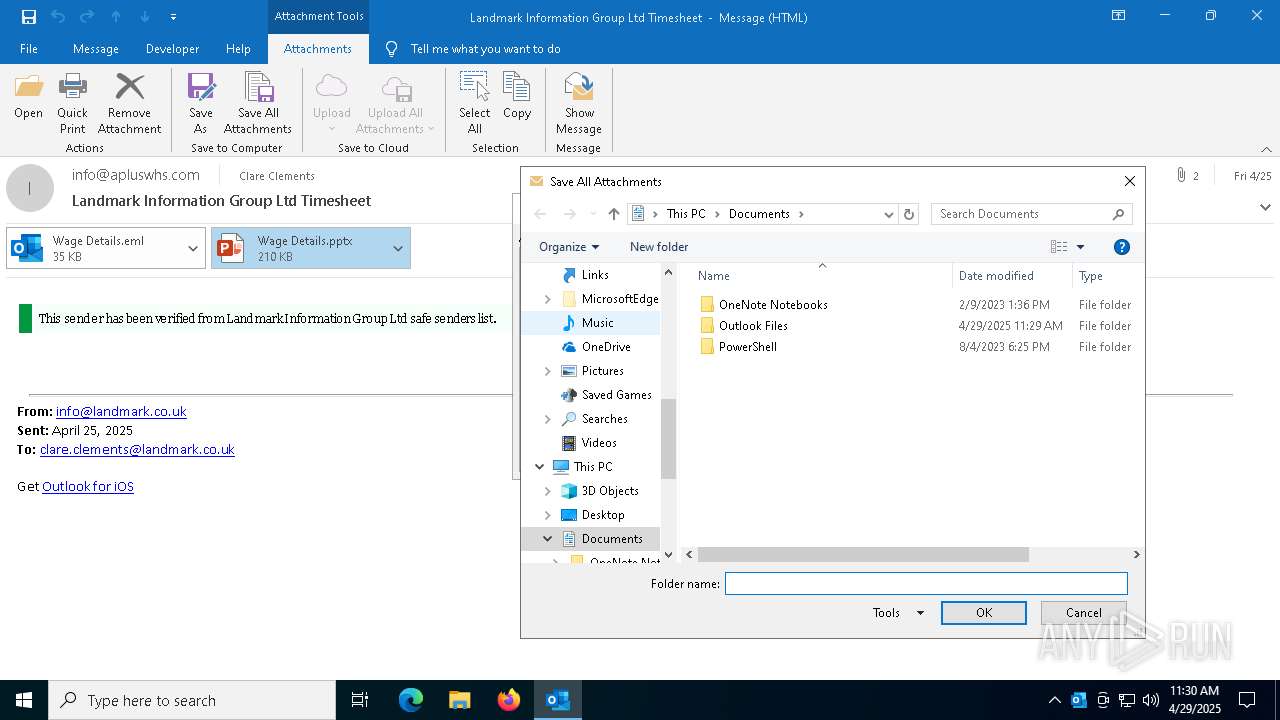Click the Folder name input field
The image size is (1280, 720).
pos(926,583)
